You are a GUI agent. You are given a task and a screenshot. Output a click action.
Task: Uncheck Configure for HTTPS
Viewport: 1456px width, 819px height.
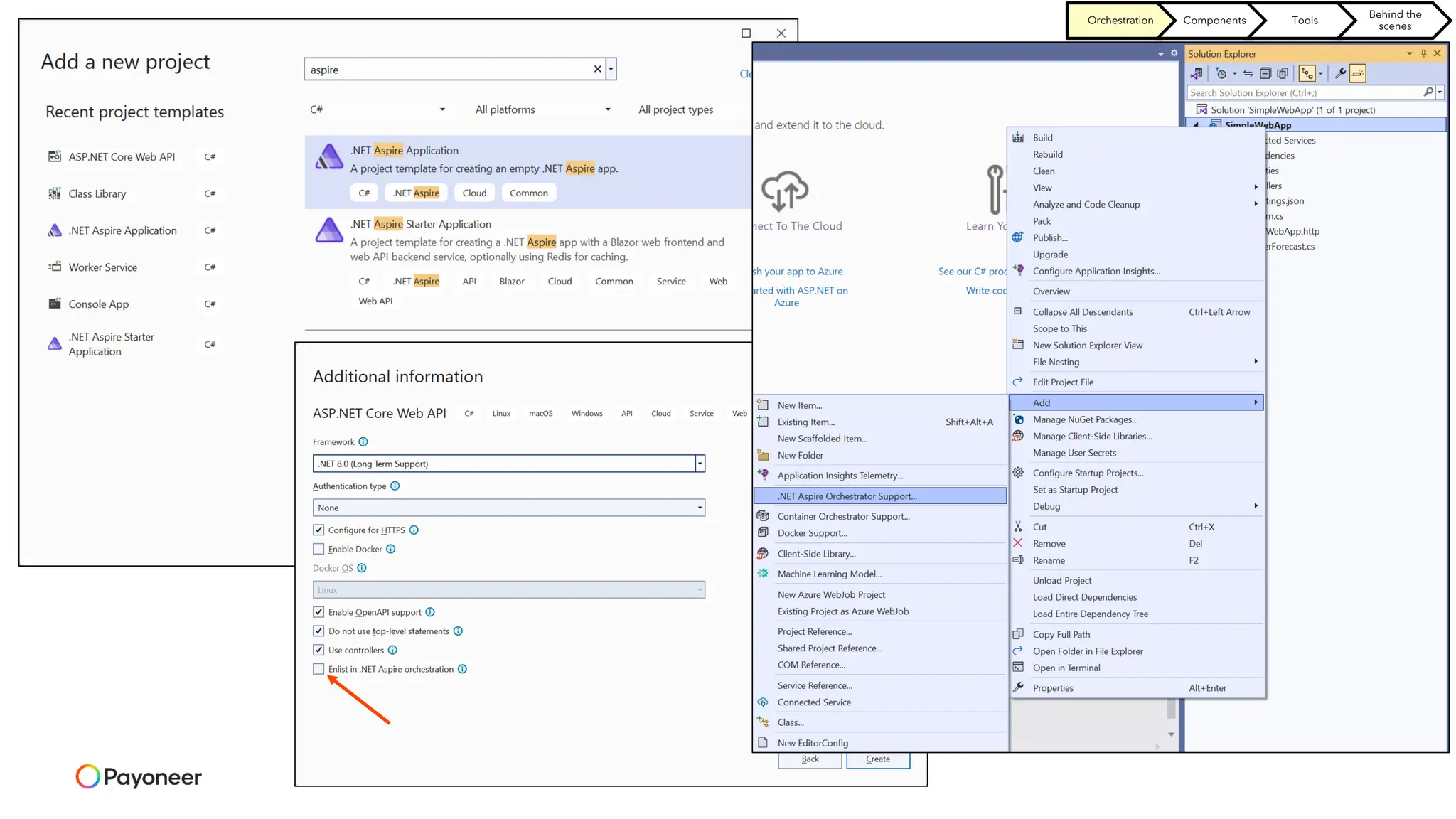tap(318, 530)
